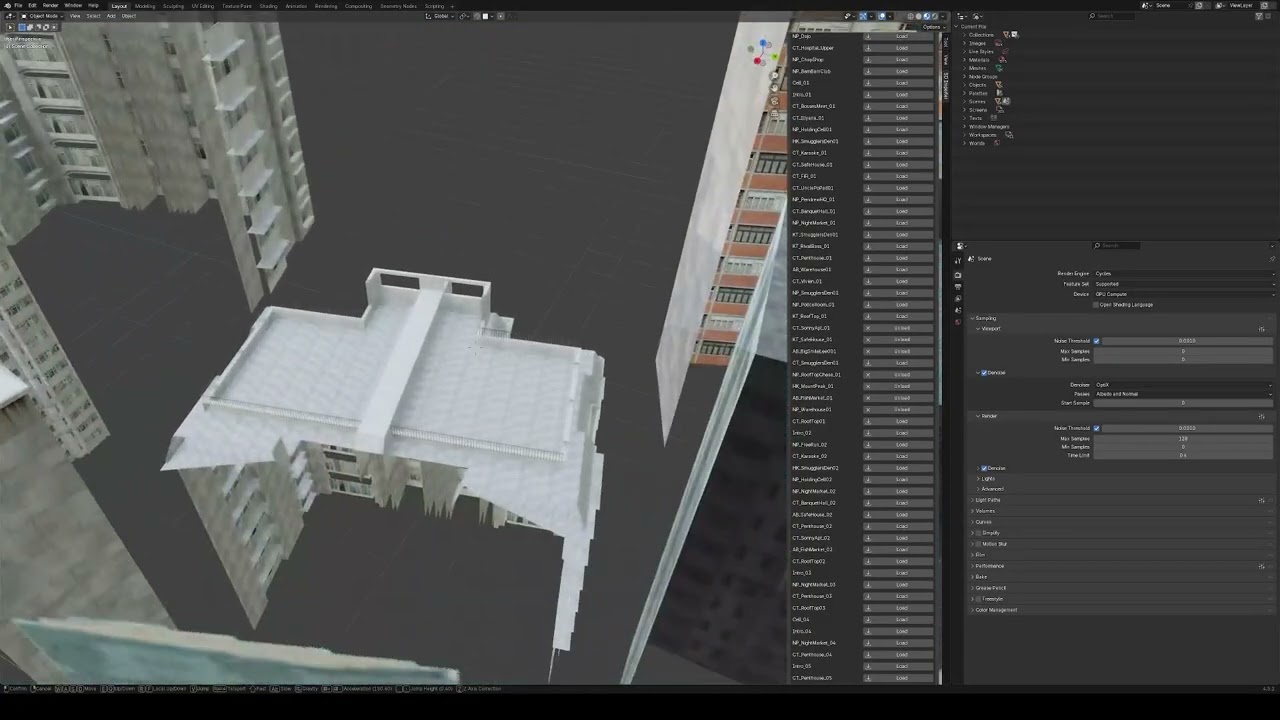Screen dimensions: 1280x720
Task: Open the Object Mode dropdown
Action: coord(41,16)
